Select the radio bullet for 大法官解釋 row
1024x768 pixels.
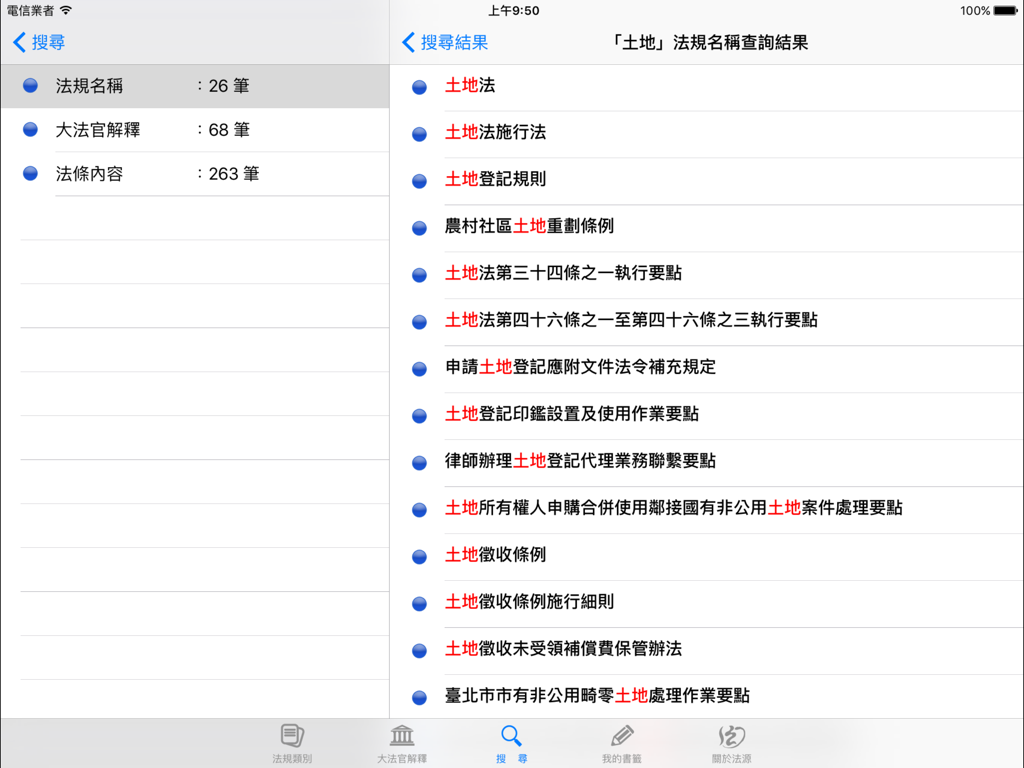point(30,129)
